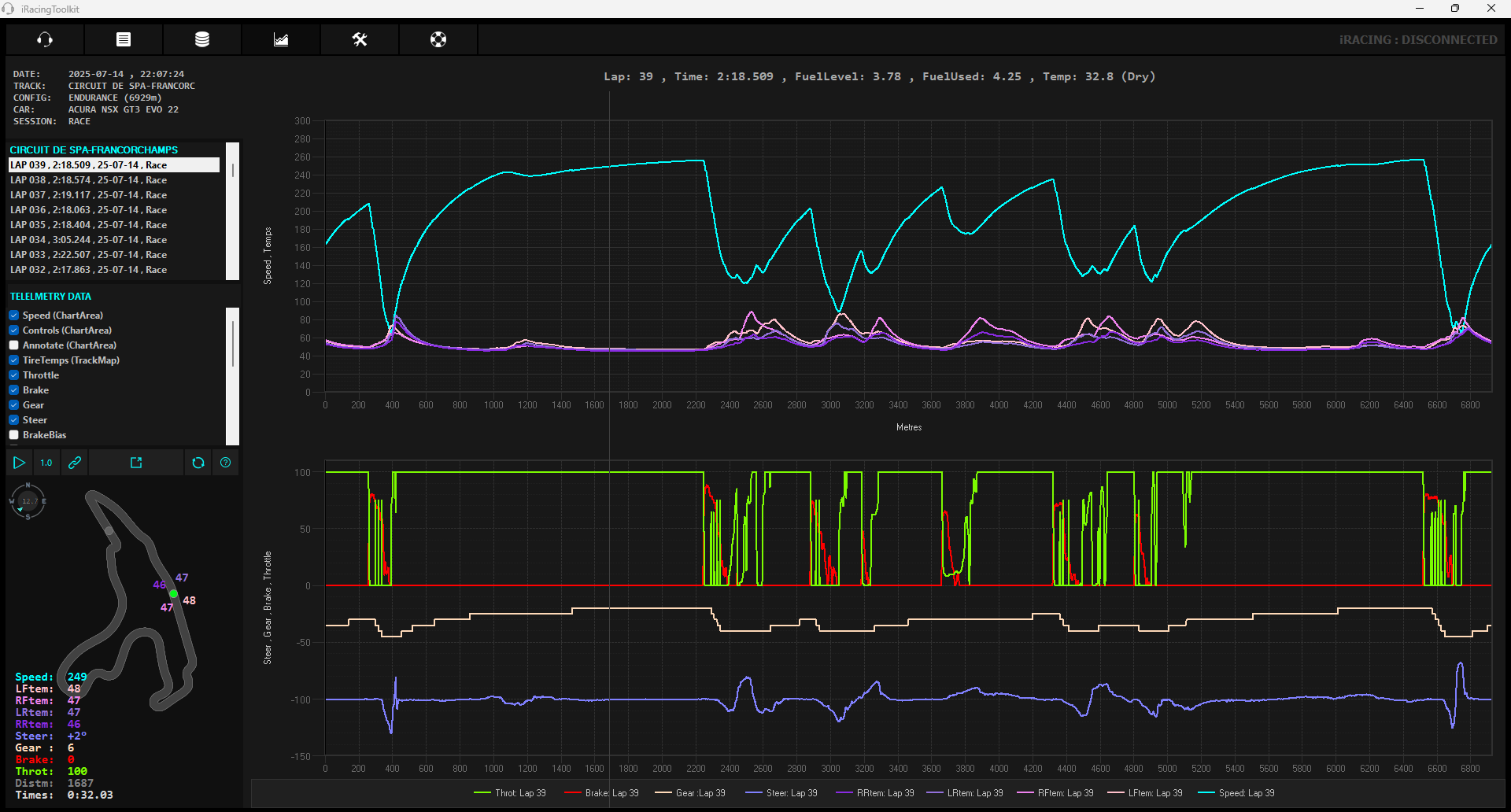Select LAP 037 with time 2:19.117
Viewport: 1511px width, 812px height.
pyautogui.click(x=88, y=194)
